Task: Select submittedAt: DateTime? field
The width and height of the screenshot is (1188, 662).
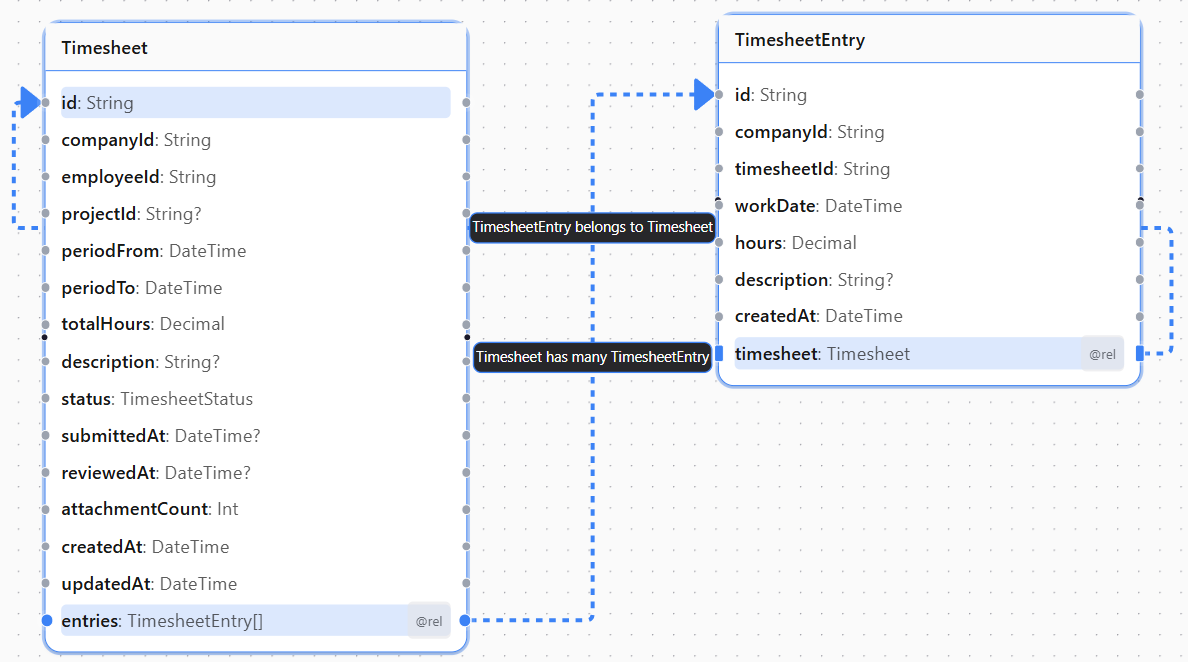Action: (x=256, y=436)
